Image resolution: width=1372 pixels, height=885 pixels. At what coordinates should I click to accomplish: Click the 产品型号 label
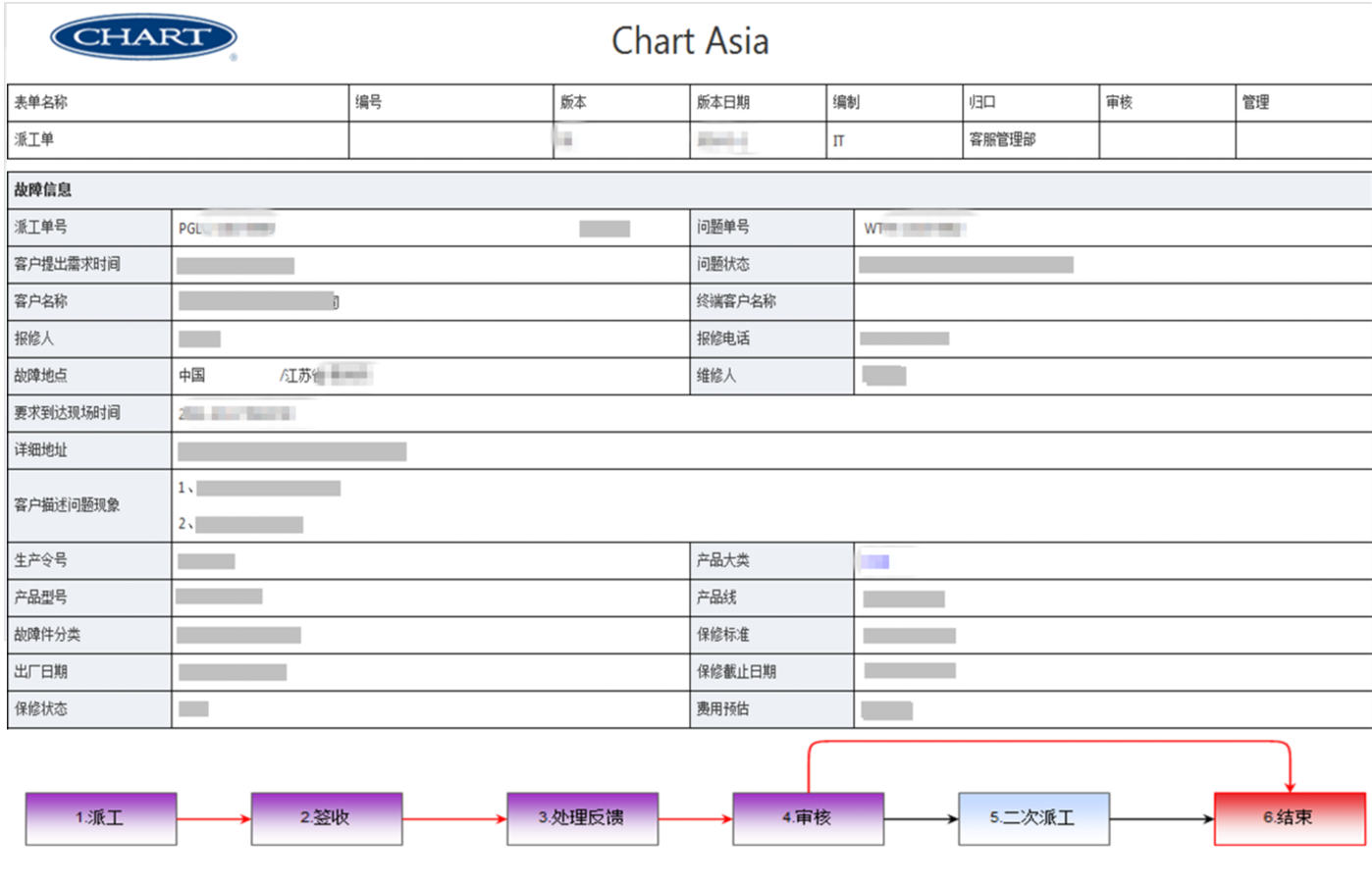coord(40,599)
